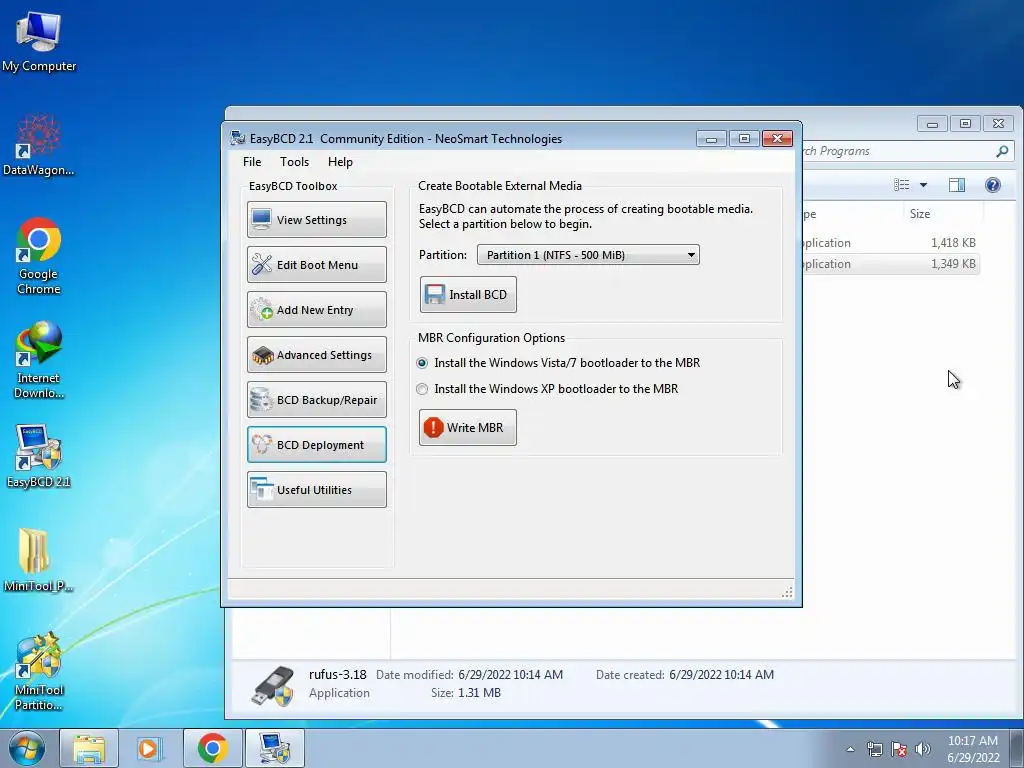Select the 1,349 KB file row
Screen dimensions: 1024x768
(891, 264)
